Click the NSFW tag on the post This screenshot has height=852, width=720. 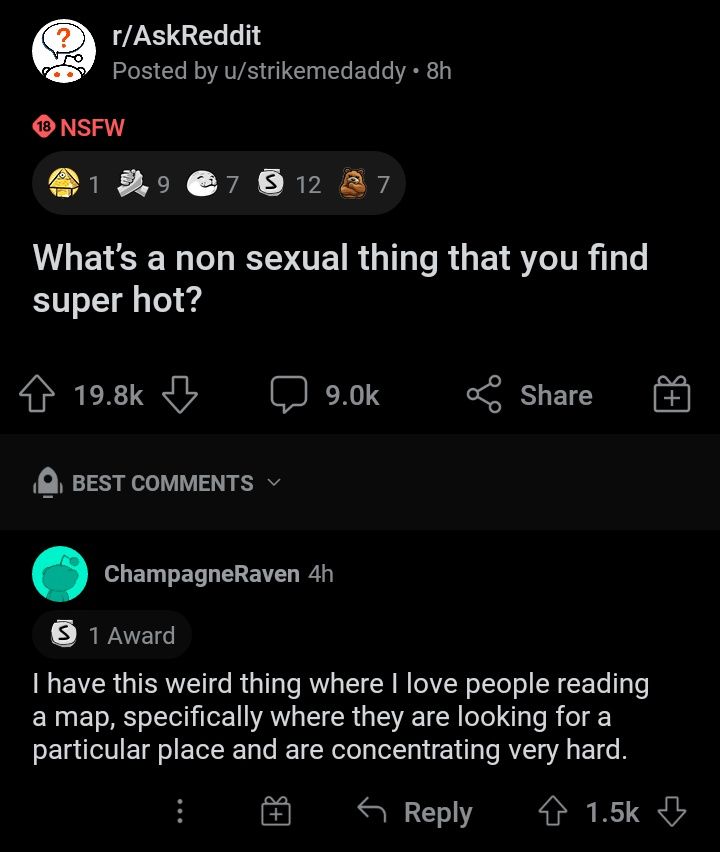(79, 128)
